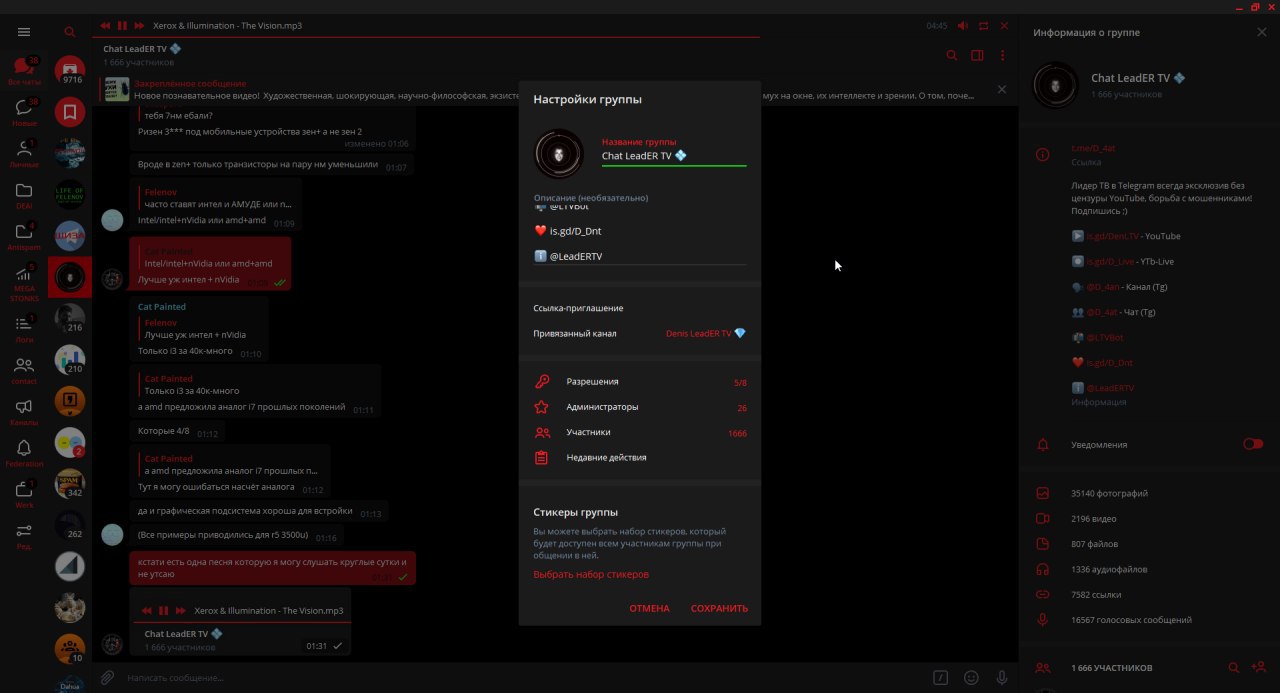Click the Написать сообщение input field
The width and height of the screenshot is (1280, 693).
coord(525,677)
